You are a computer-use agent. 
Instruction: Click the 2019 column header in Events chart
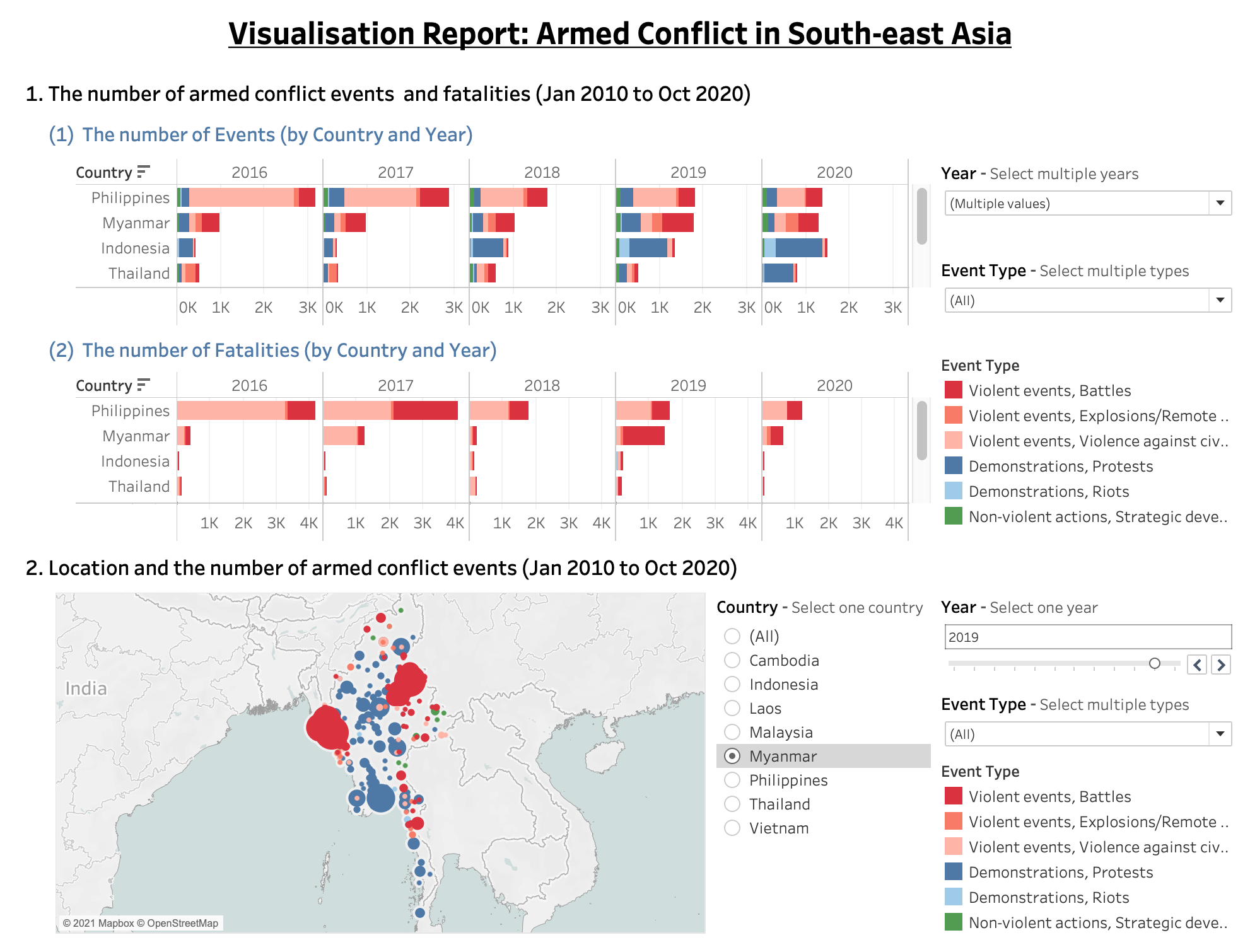(688, 172)
